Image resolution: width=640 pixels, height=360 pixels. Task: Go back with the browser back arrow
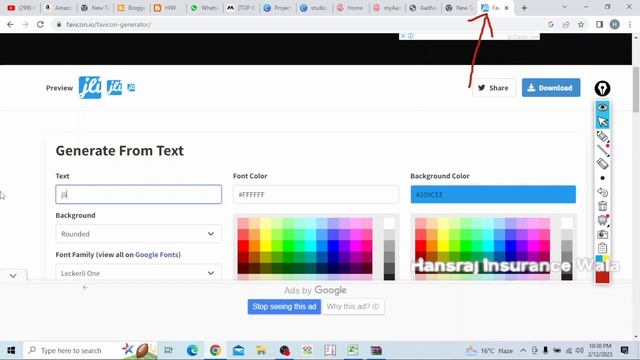coord(10,24)
